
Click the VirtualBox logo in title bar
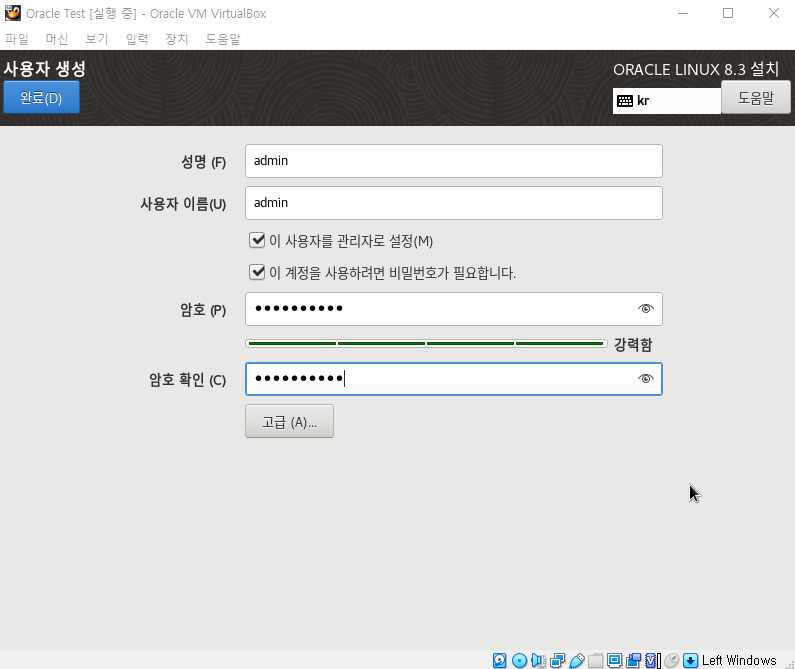13,13
